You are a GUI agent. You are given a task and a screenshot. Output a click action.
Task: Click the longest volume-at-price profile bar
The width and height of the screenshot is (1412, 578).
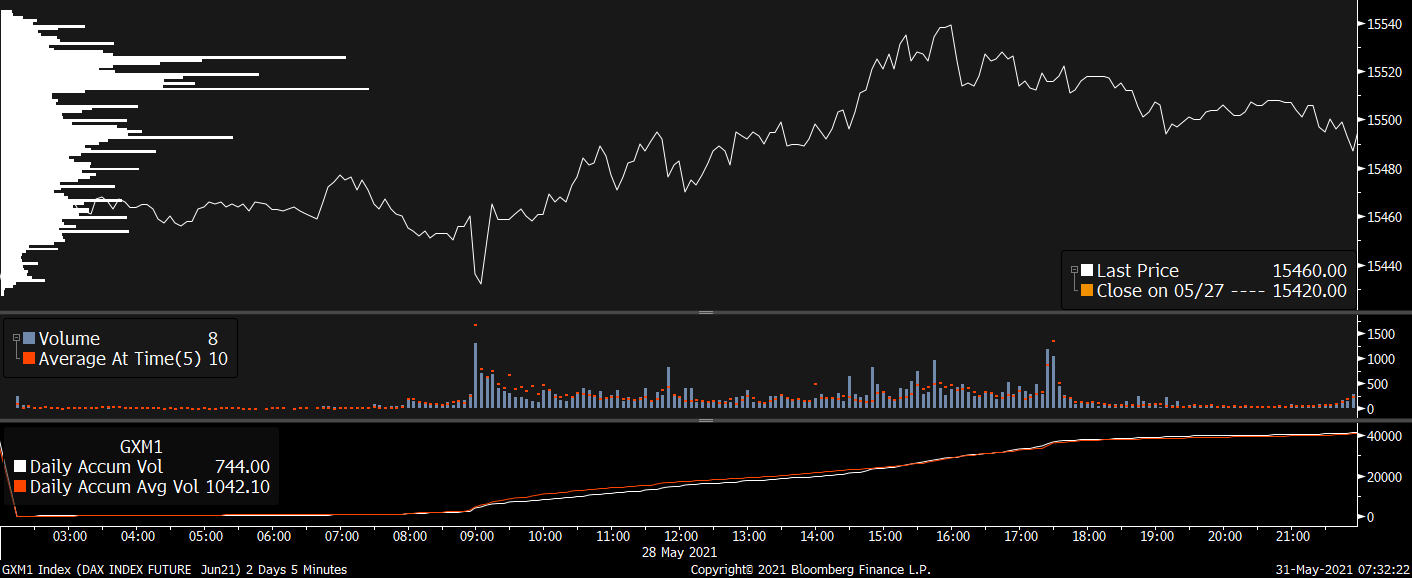click(185, 89)
